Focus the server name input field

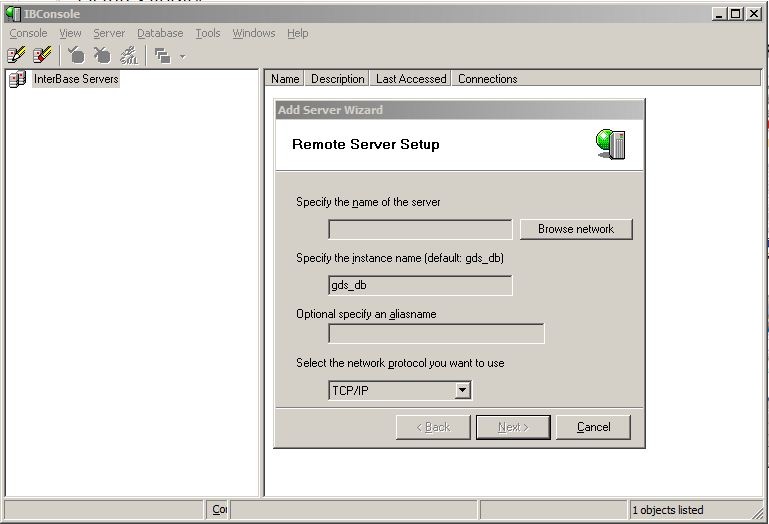point(420,230)
